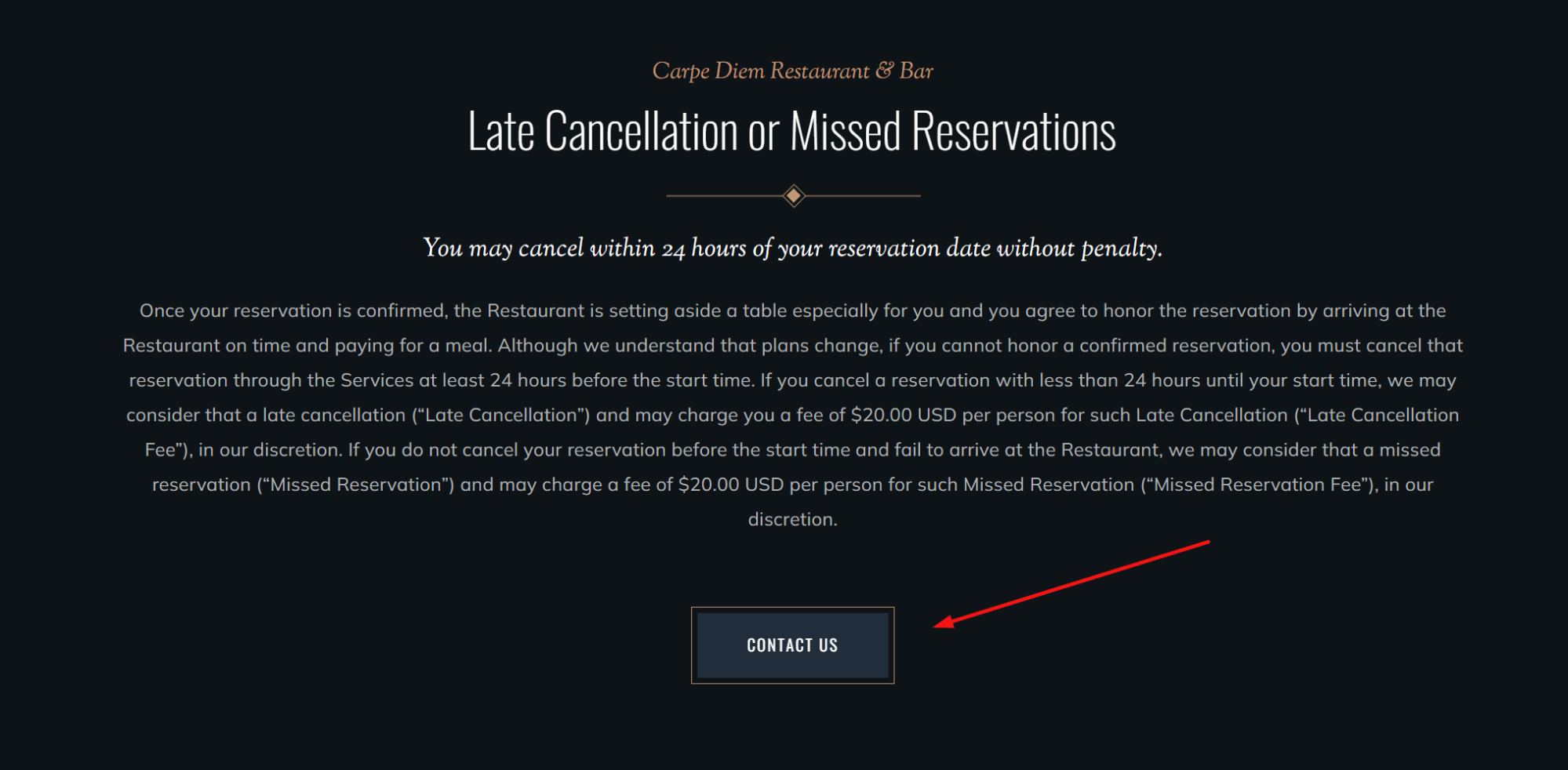Viewport: 1568px width, 770px height.
Task: Click the CONTACT US button
Action: (x=792, y=645)
